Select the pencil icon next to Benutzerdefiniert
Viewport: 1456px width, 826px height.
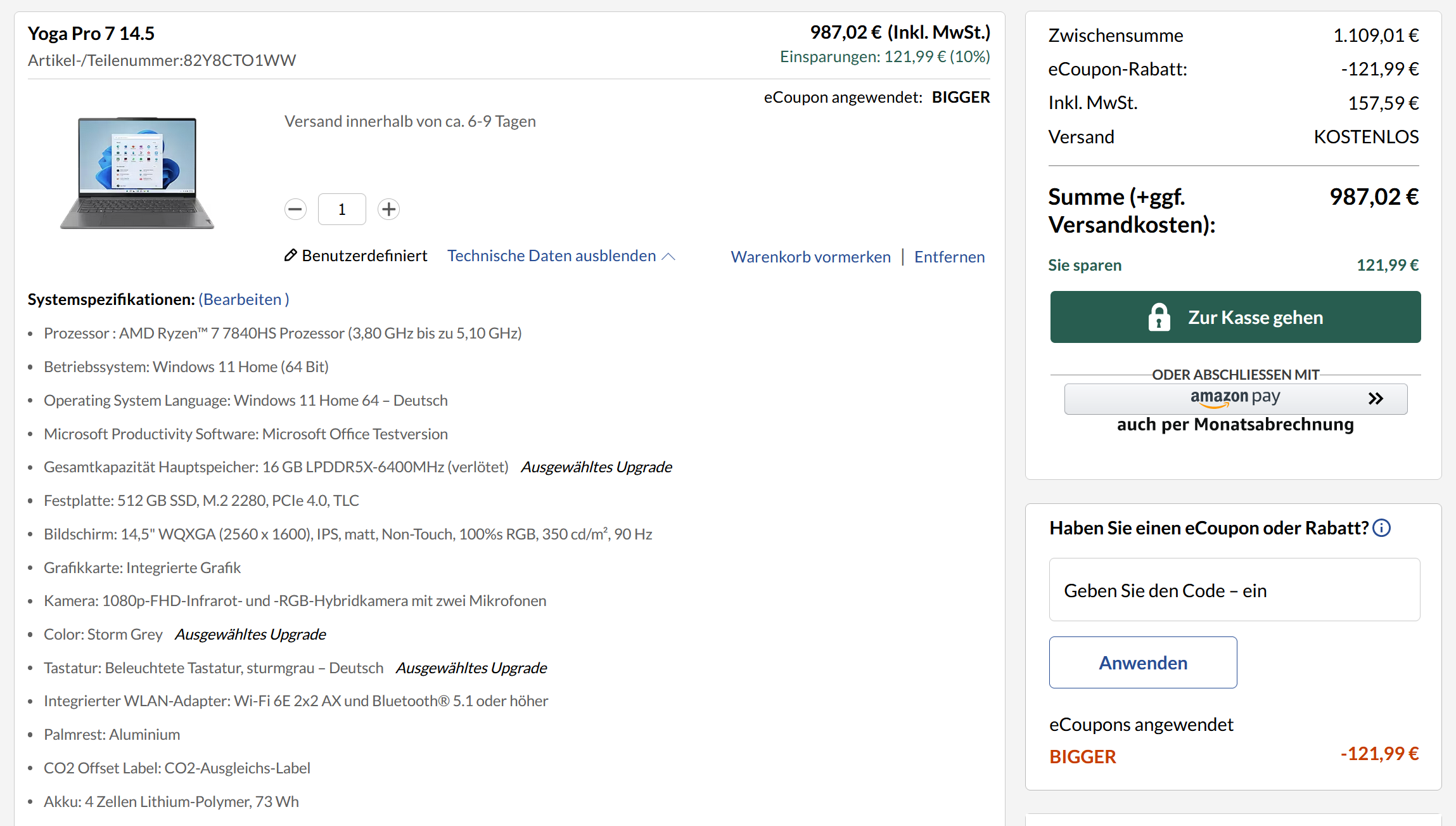[291, 255]
